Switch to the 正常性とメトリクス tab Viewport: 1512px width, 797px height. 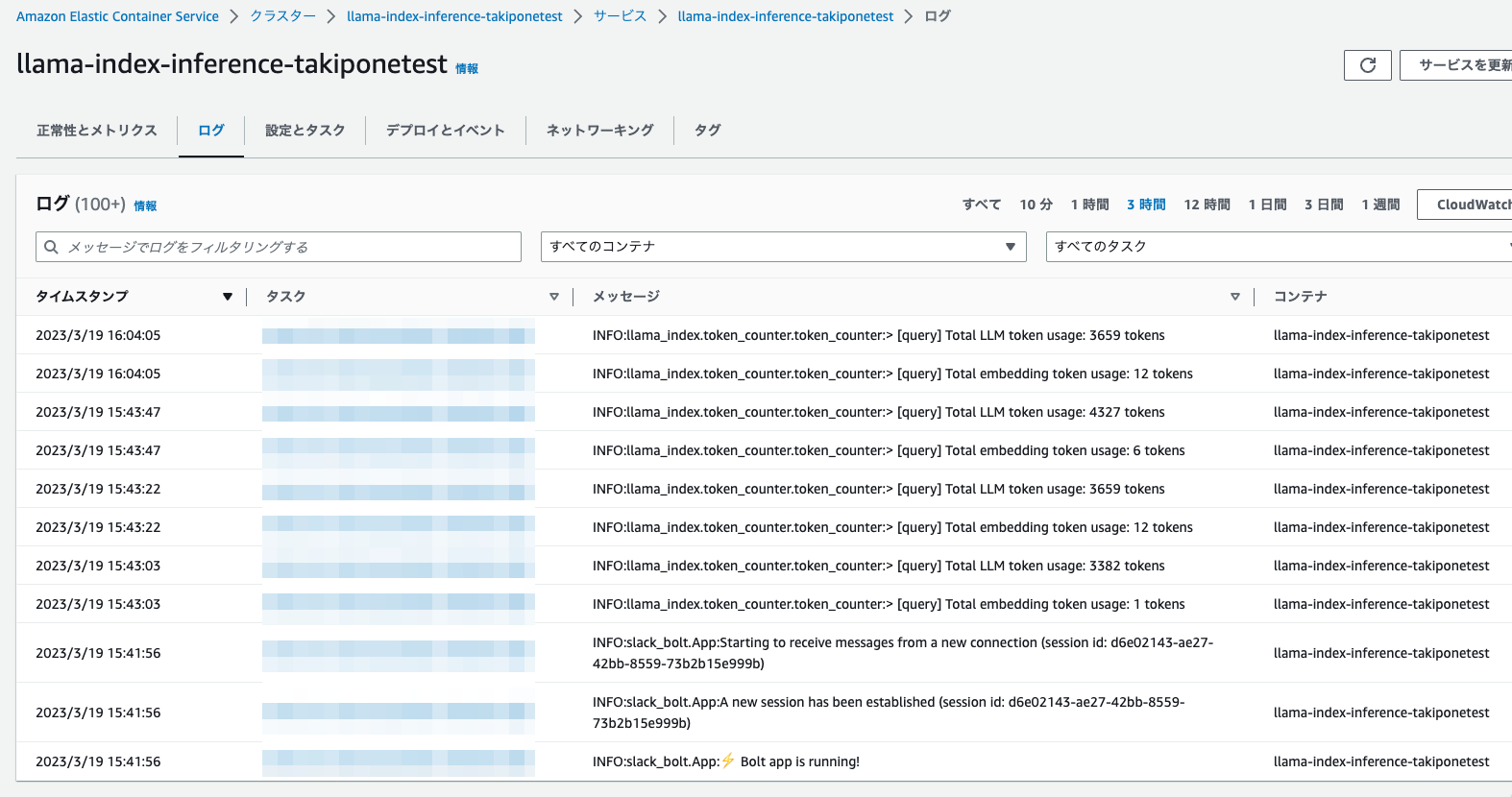[97, 131]
